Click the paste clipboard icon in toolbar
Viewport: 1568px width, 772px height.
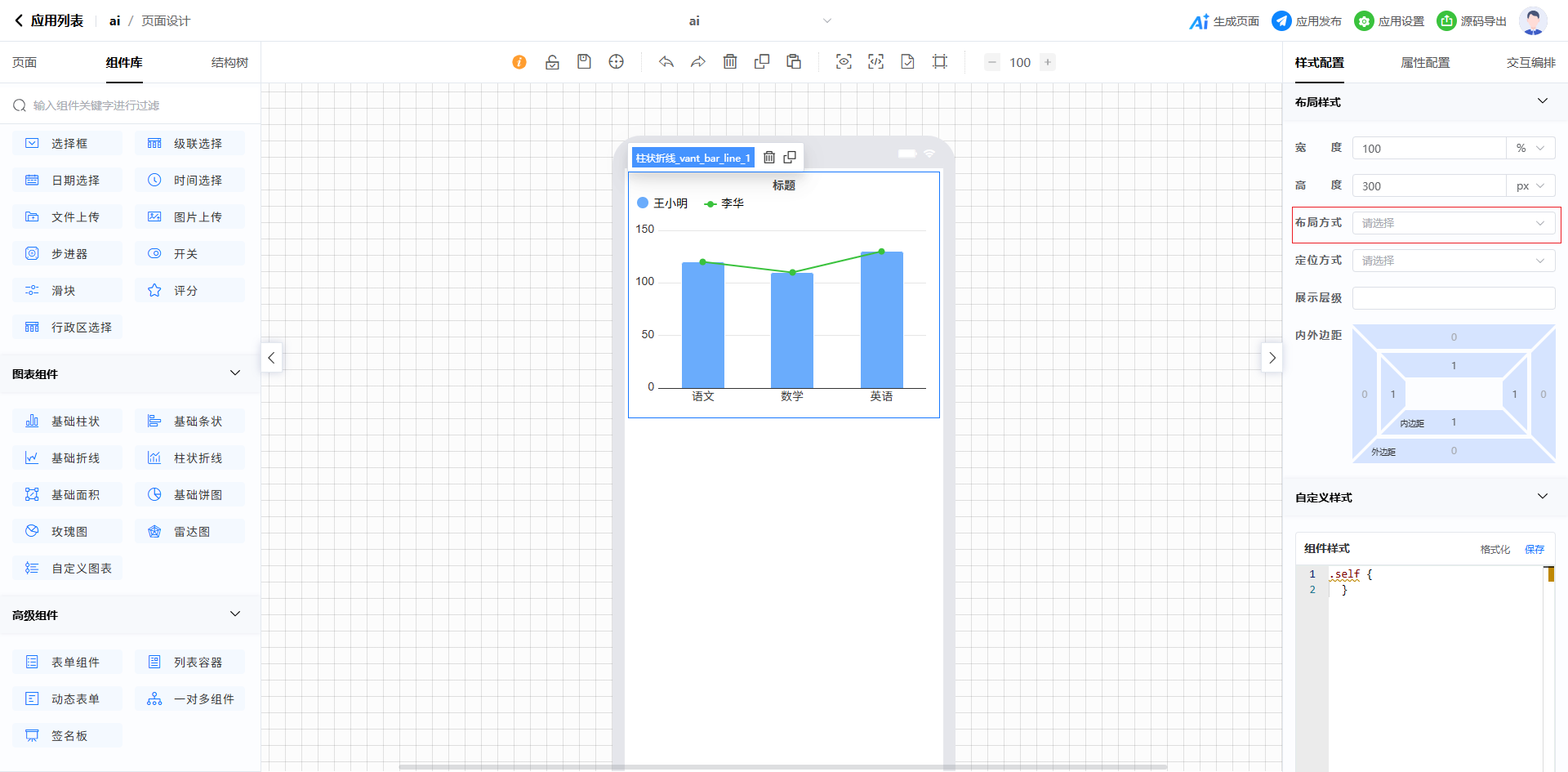click(x=794, y=62)
